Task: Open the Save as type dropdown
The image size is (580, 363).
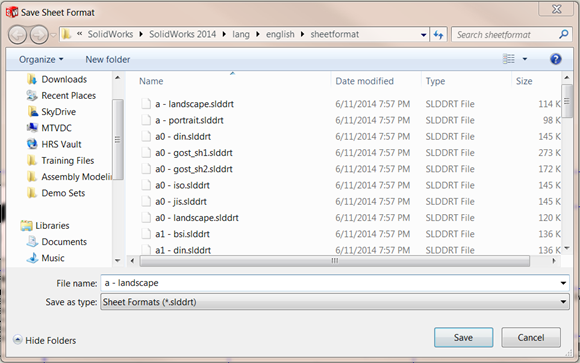Action: (x=335, y=302)
